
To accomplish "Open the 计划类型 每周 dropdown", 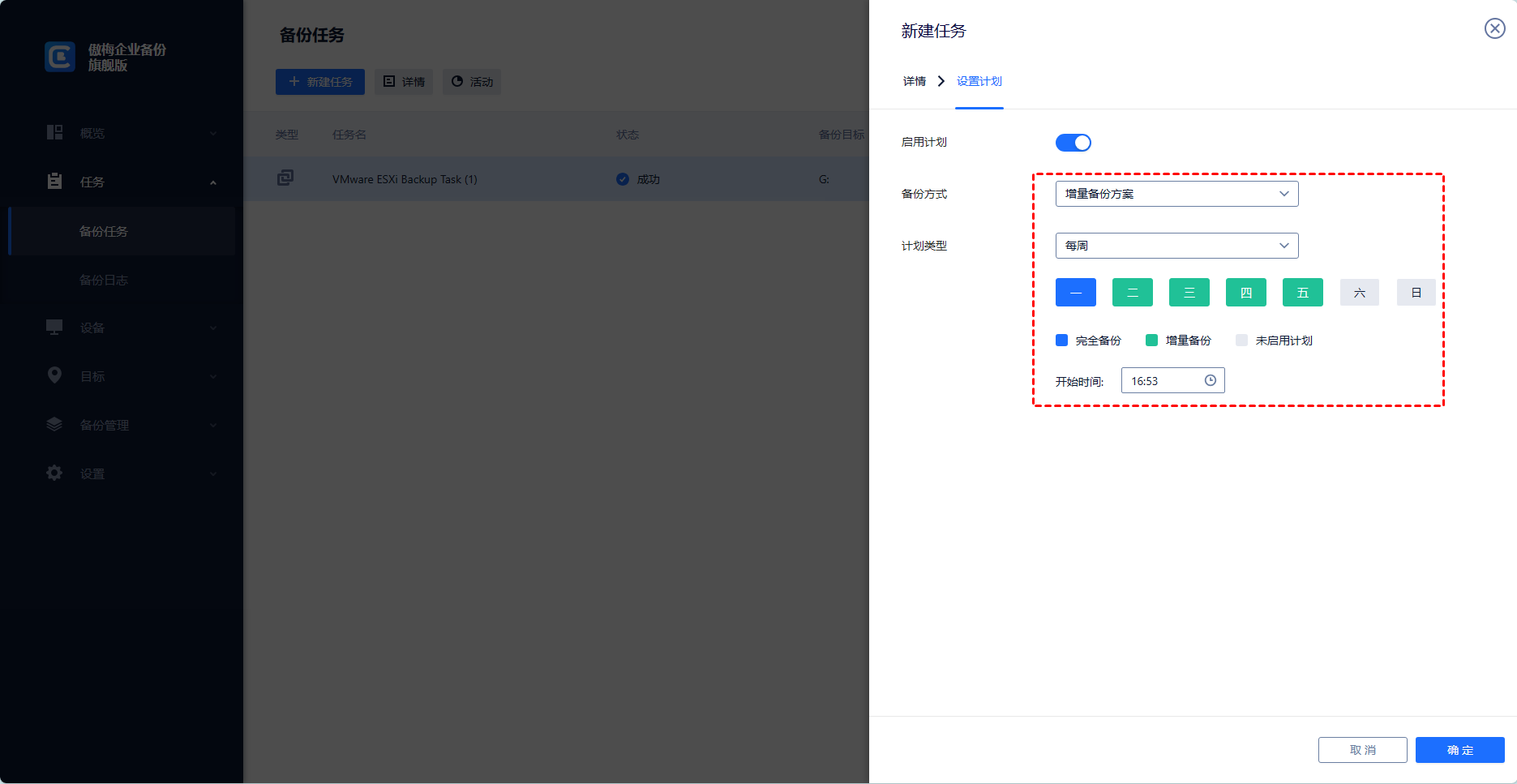I will pyautogui.click(x=1176, y=246).
